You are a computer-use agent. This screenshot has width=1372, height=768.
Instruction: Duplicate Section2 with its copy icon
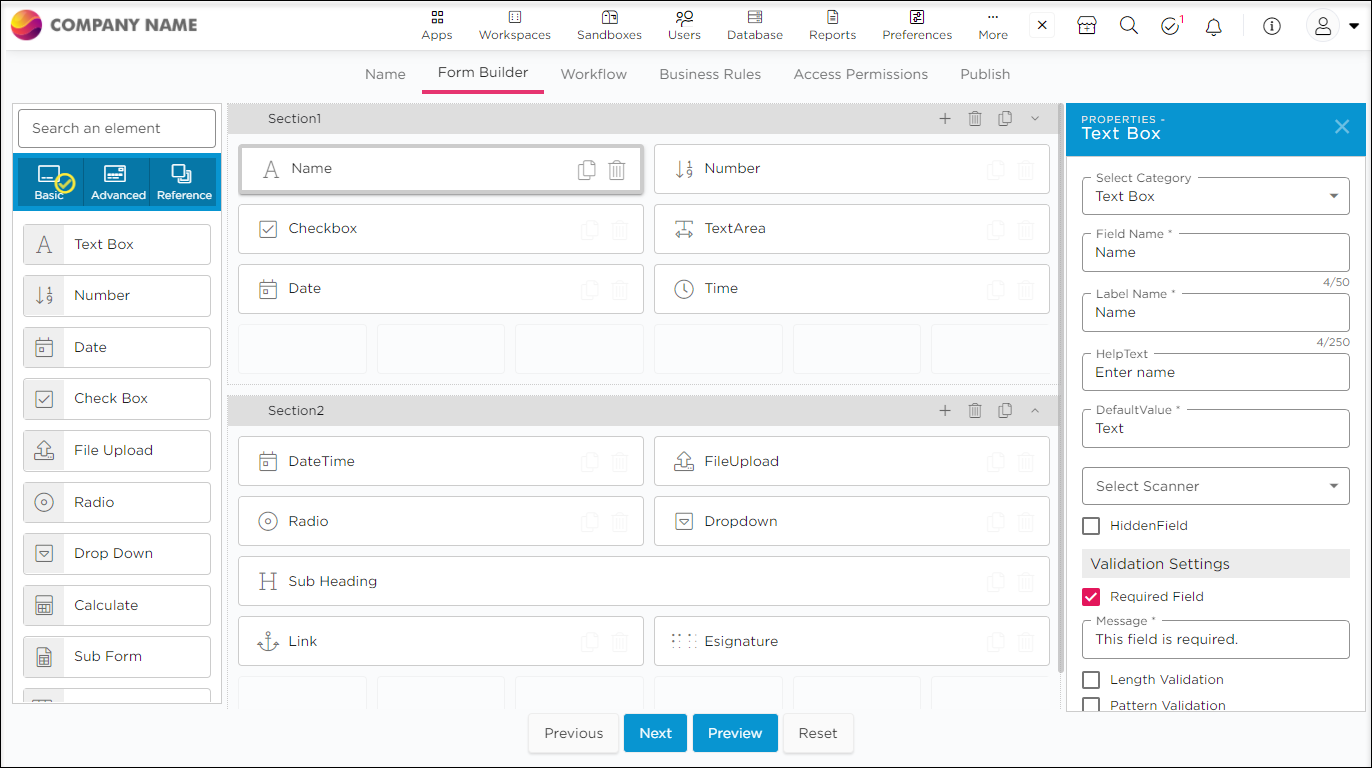pos(1005,411)
